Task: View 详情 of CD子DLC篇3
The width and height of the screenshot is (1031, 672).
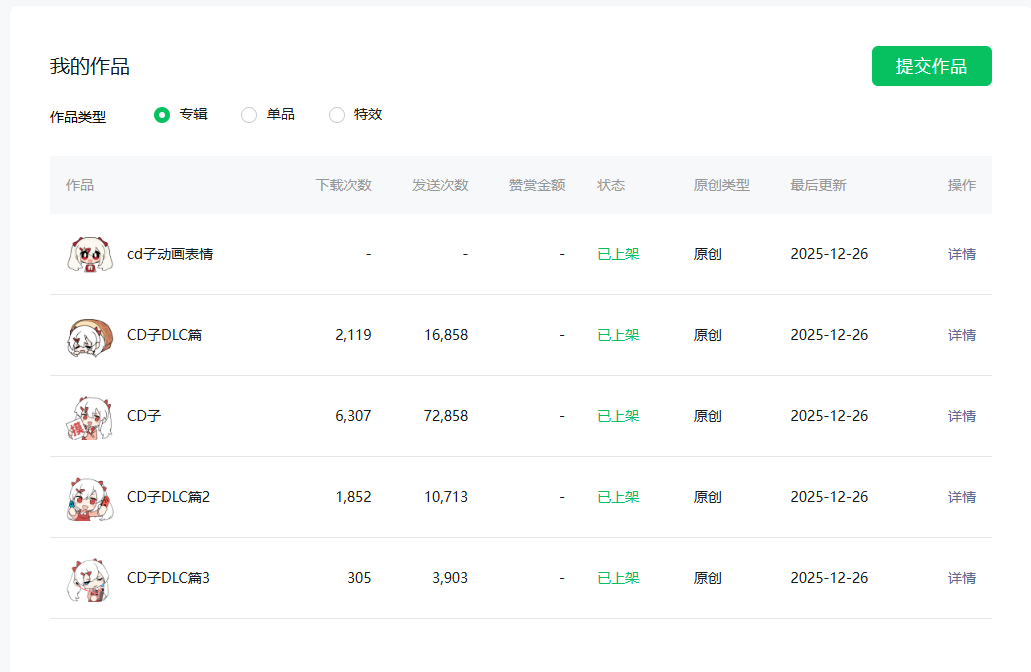Action: point(961,578)
